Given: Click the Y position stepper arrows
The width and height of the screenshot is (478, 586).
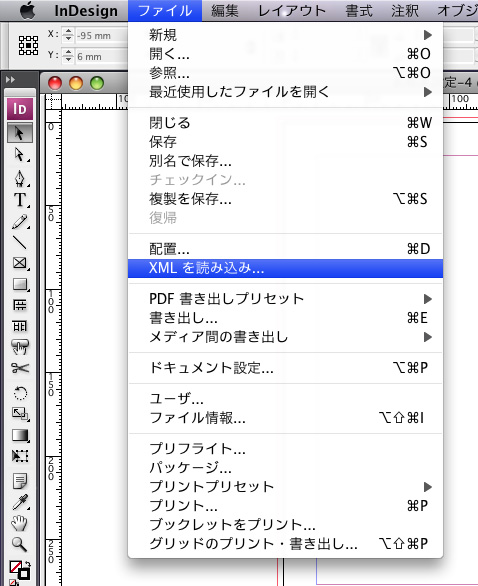Looking at the screenshot, I should [x=68, y=56].
